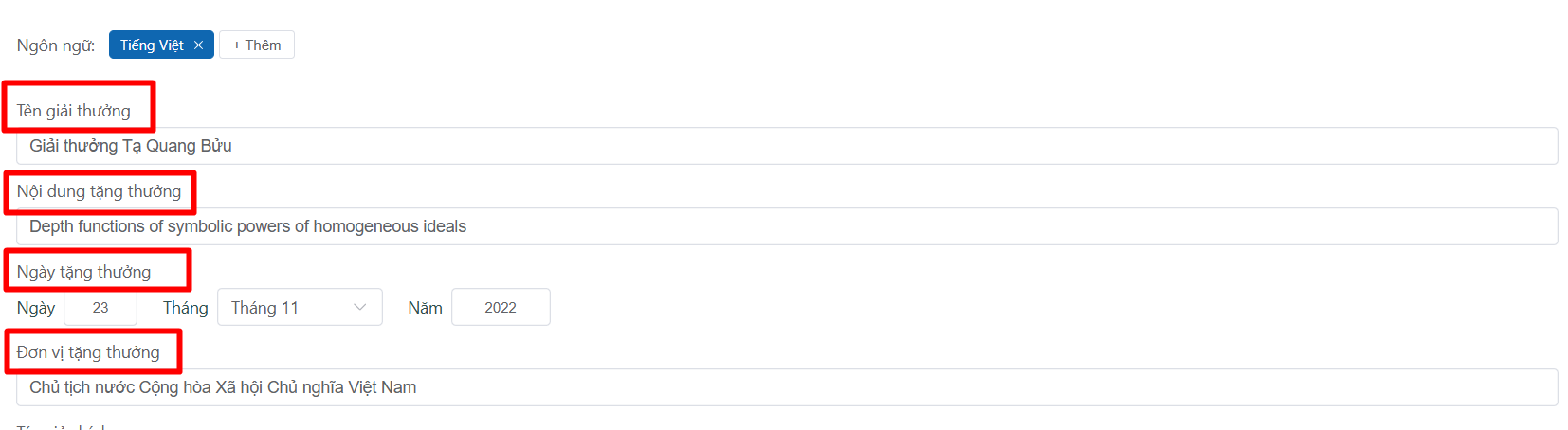Focus the Chủ tịch nước awarding unit field
This screenshot has height=430, width=1568.
tap(787, 387)
